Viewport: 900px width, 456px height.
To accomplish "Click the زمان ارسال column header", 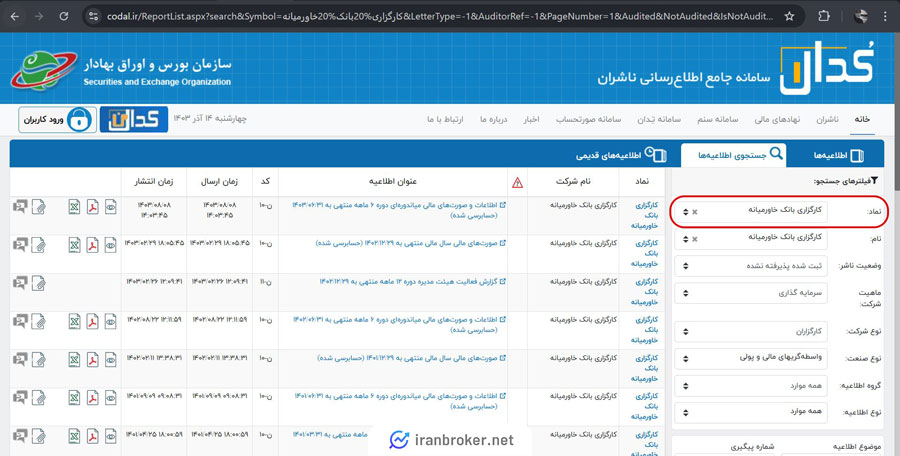I will [x=219, y=181].
